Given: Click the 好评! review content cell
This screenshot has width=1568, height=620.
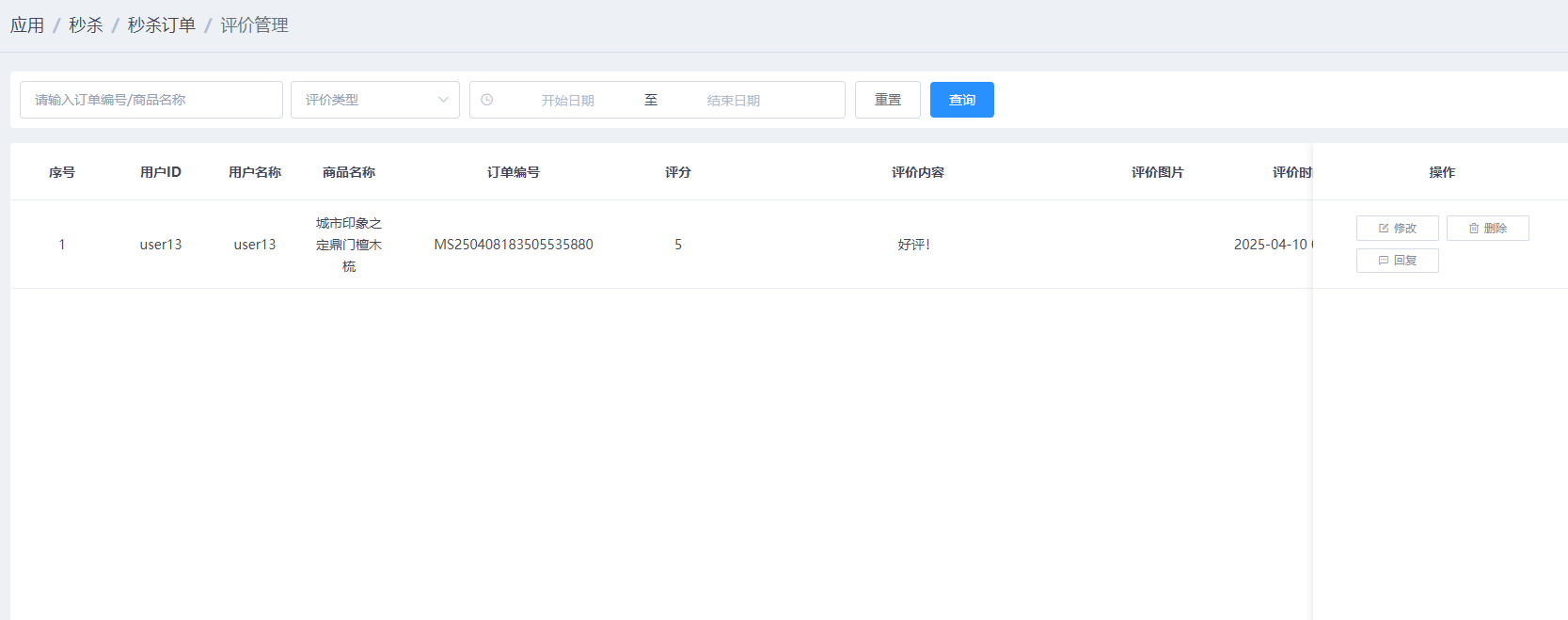Looking at the screenshot, I should click(913, 245).
